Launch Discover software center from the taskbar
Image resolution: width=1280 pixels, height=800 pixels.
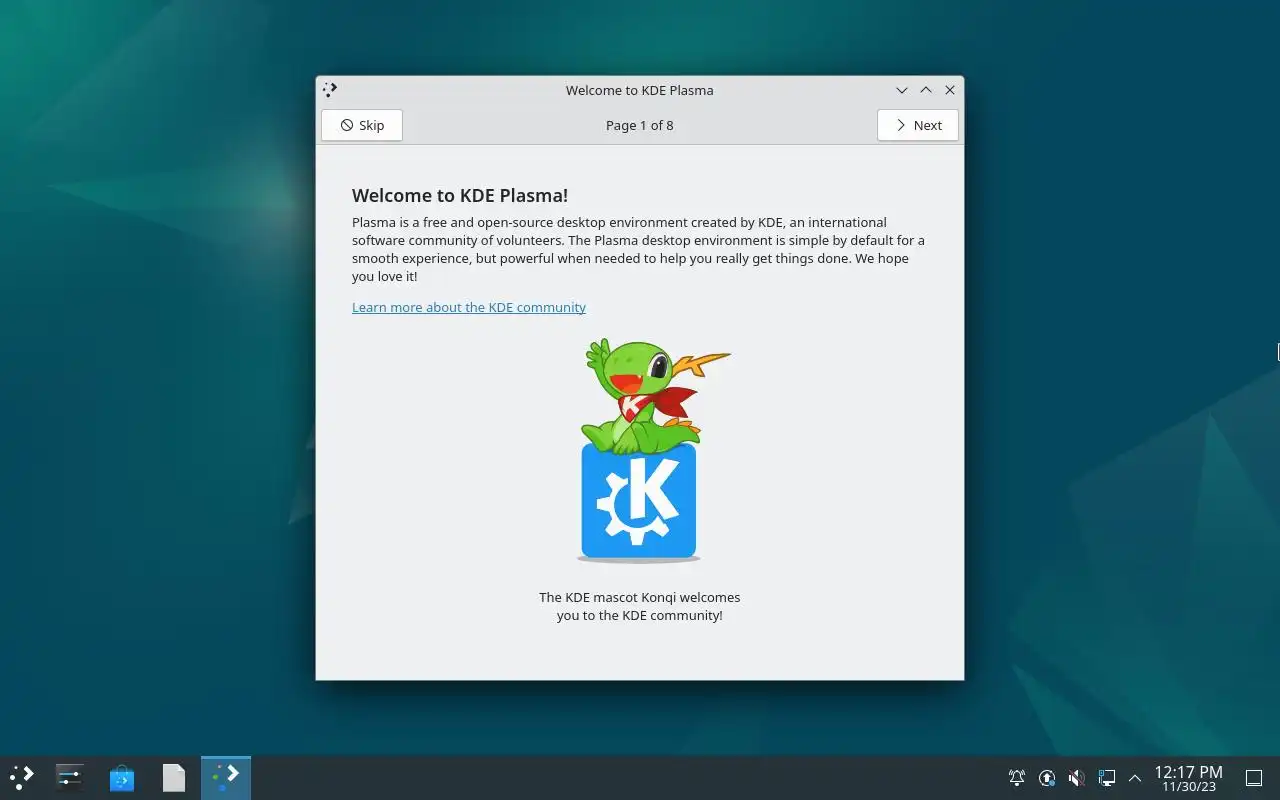point(122,777)
